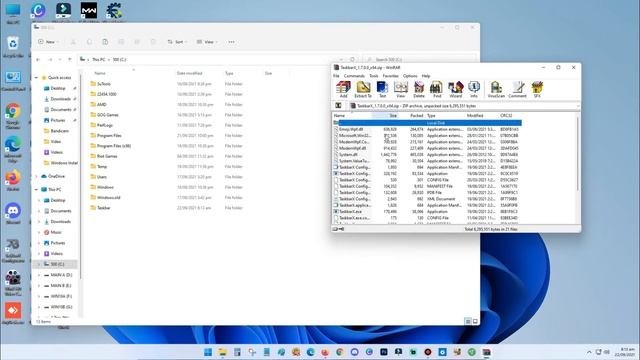The image size is (640, 360).
Task: Click the VirusScan icon in WinRAR
Action: (496, 89)
